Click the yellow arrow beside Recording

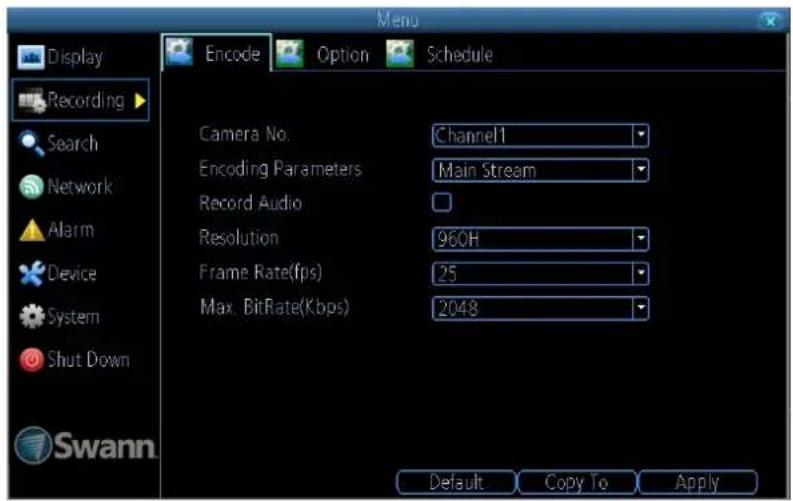point(140,101)
